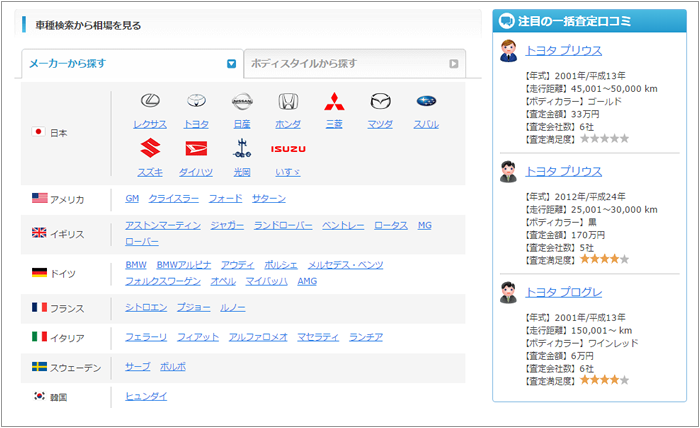Screen dimensions: 700x428
Task: Click the ヒュンダイ link under 韓国
Action: [146, 396]
